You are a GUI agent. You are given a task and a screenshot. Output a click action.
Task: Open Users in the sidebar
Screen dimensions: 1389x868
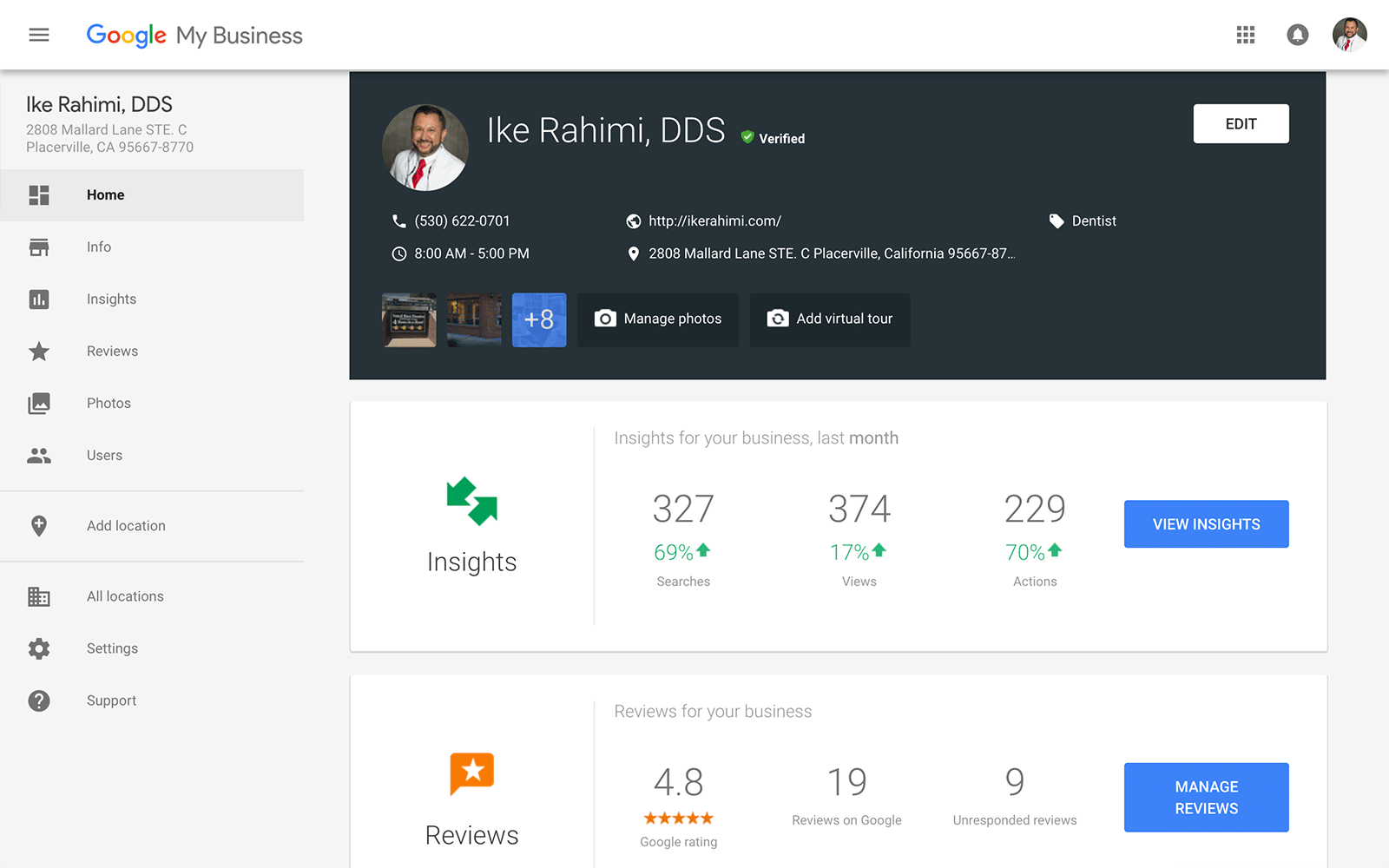coord(152,456)
